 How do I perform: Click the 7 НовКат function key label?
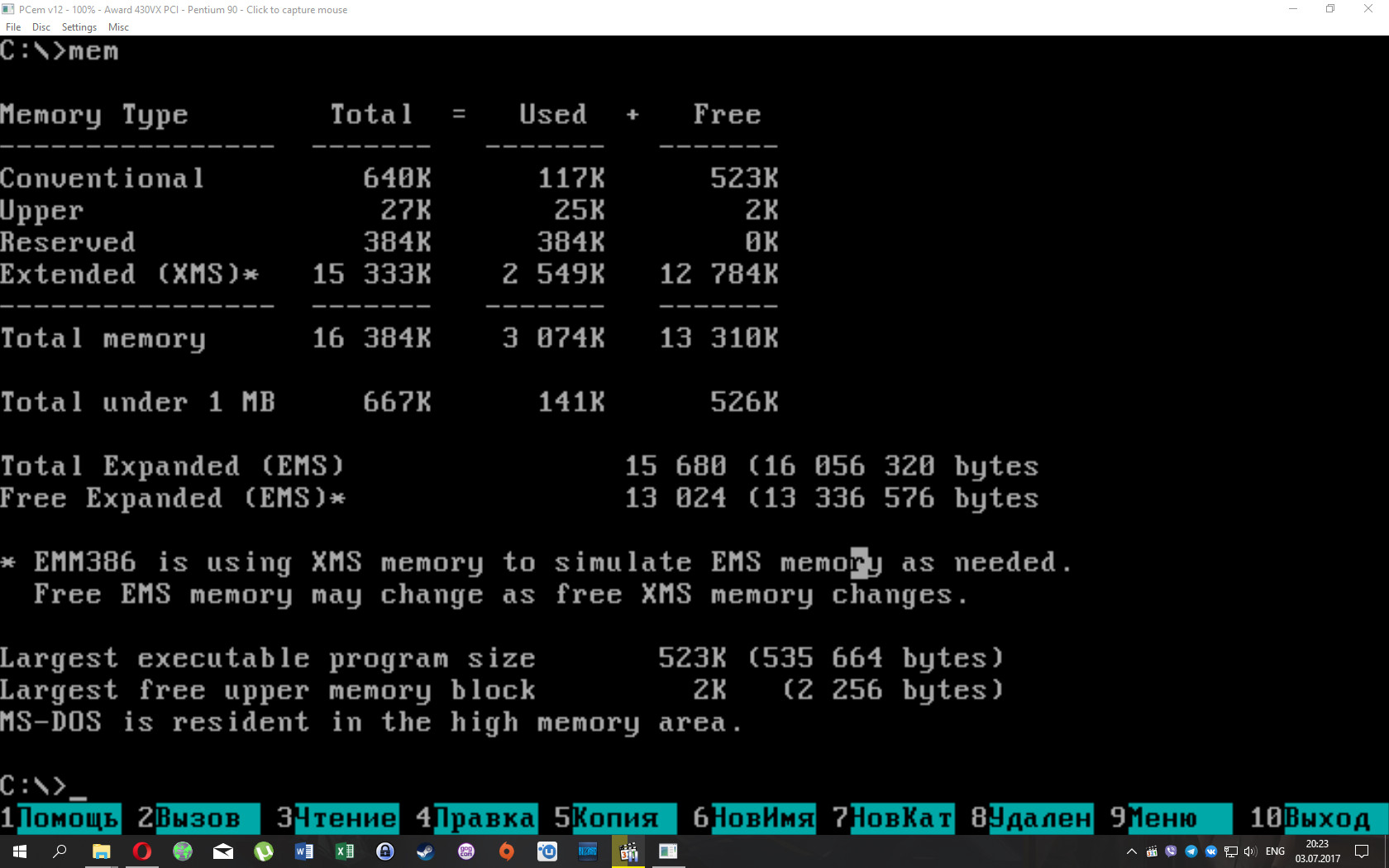coord(893,818)
